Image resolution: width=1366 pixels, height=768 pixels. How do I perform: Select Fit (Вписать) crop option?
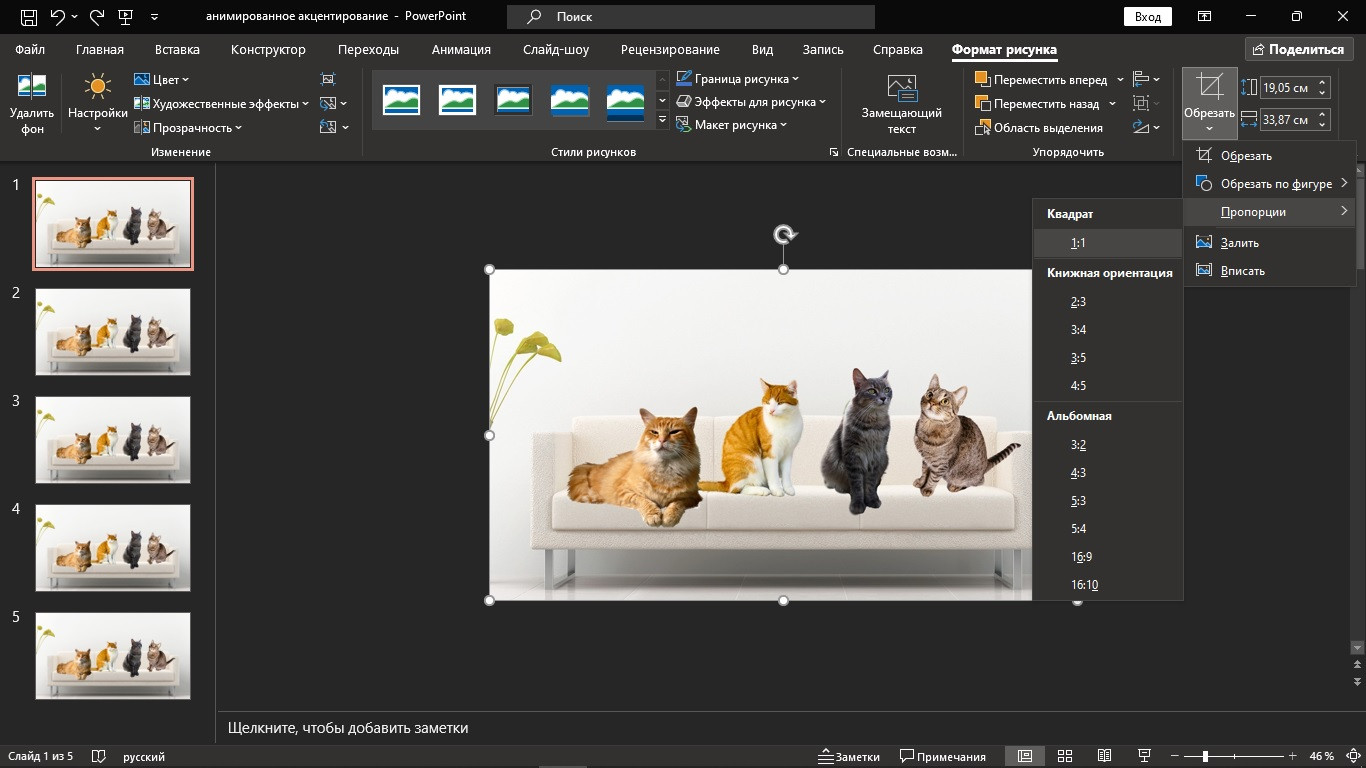click(1242, 271)
